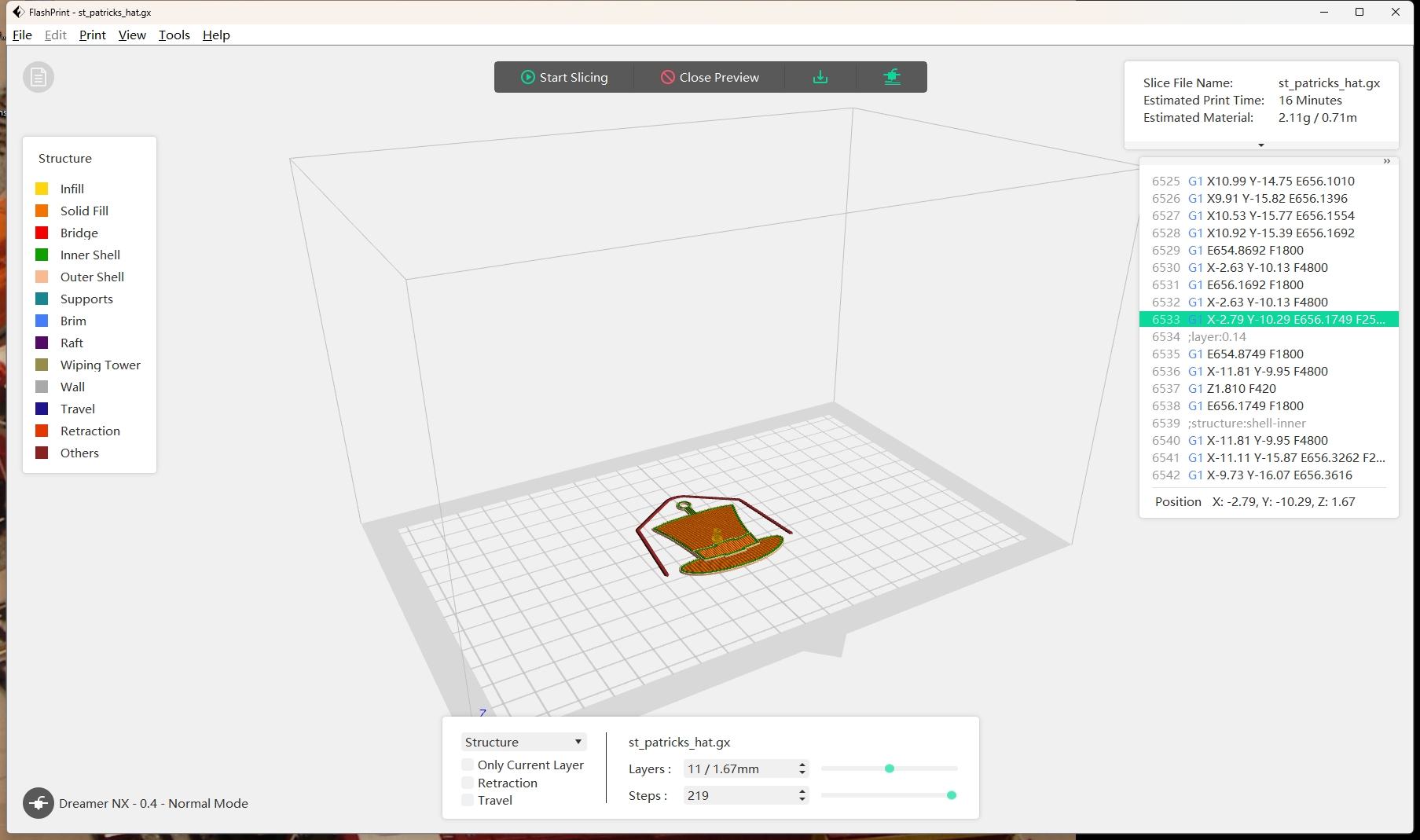Expand slice info panel arrow

click(1260, 145)
